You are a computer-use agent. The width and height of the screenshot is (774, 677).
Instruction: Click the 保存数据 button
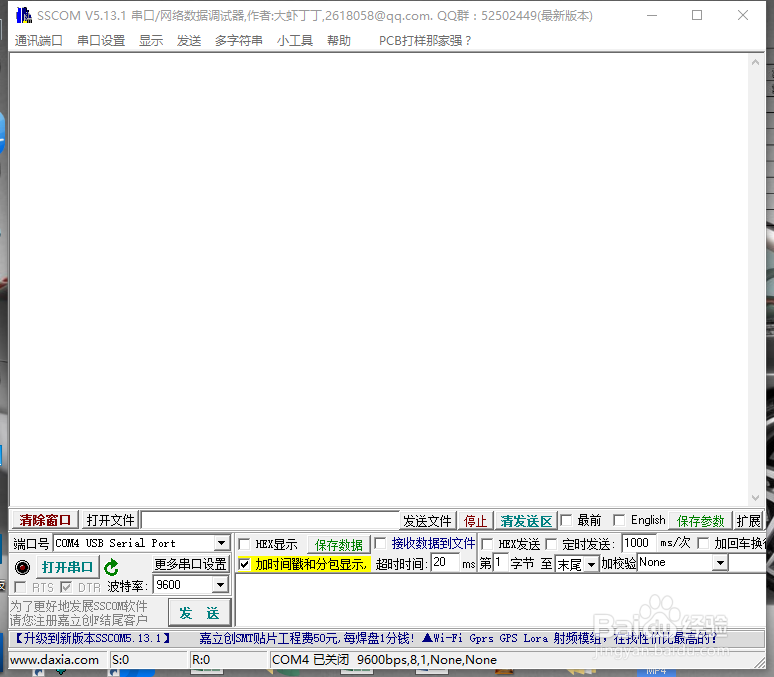pyautogui.click(x=339, y=545)
